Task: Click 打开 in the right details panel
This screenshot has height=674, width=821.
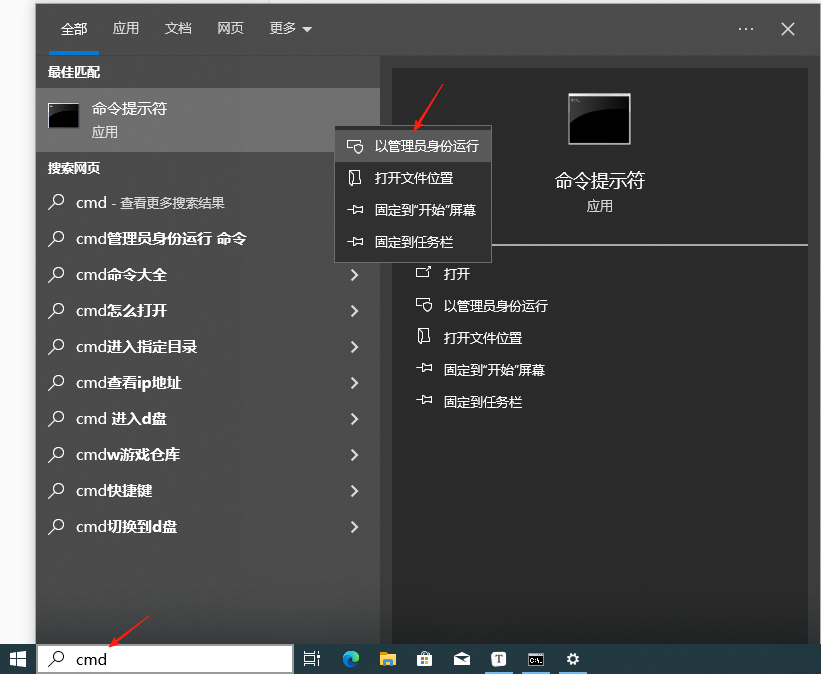Action: point(456,274)
